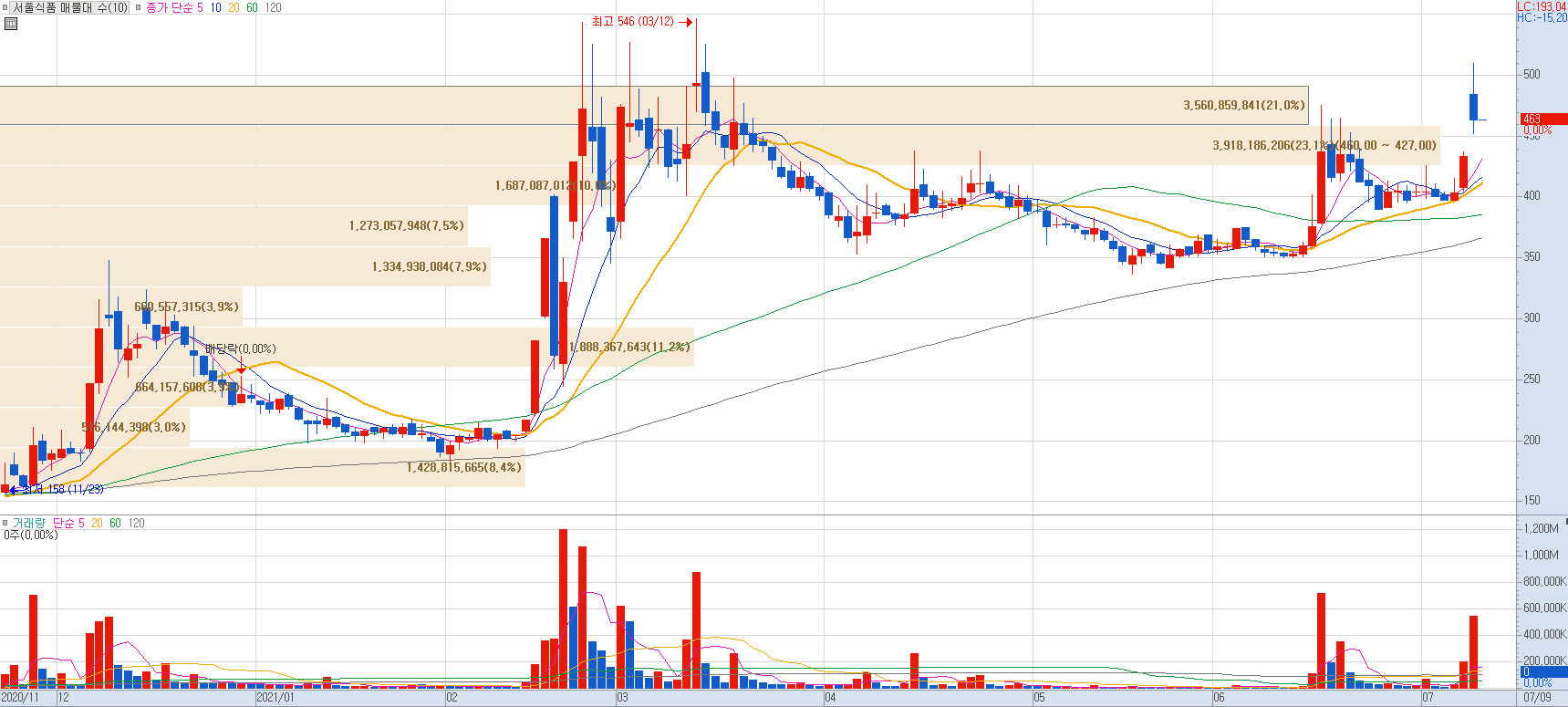This screenshot has height=707, width=1568.
Task: Click the volume 단순 label
Action: (x=64, y=523)
